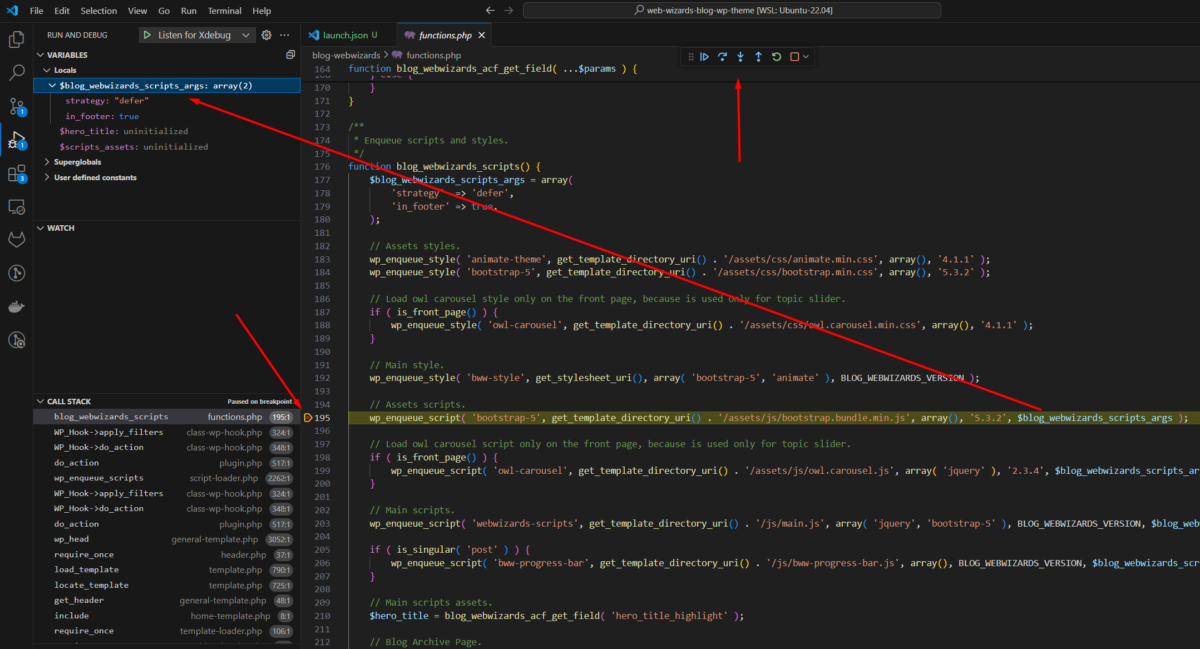The image size is (1200, 649).
Task: Open launch.json with the gear icon
Action: click(266, 35)
